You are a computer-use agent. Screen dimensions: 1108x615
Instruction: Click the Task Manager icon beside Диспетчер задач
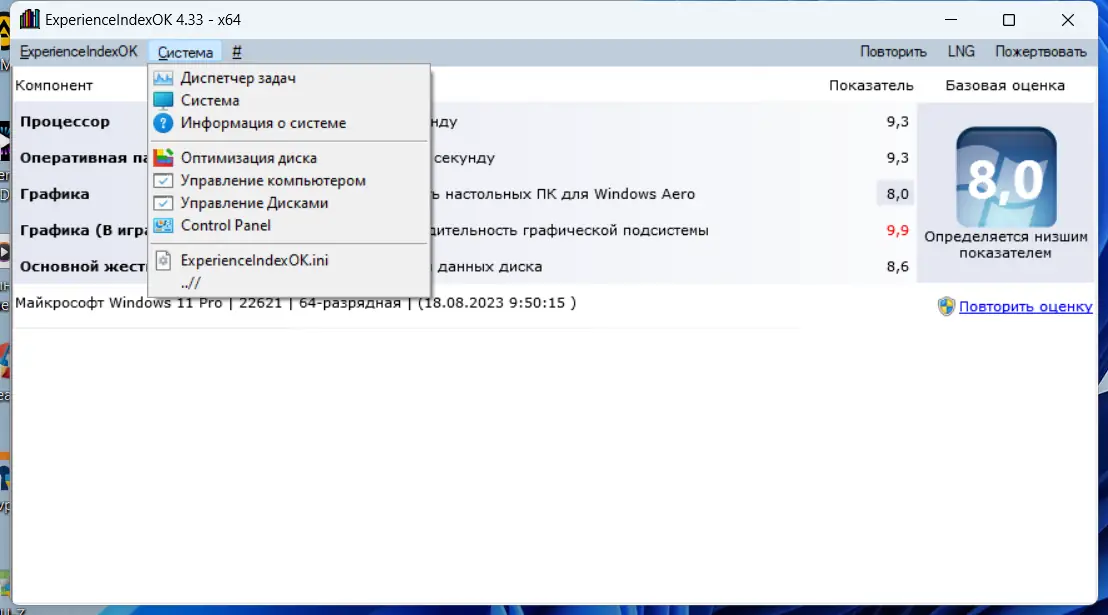click(163, 78)
